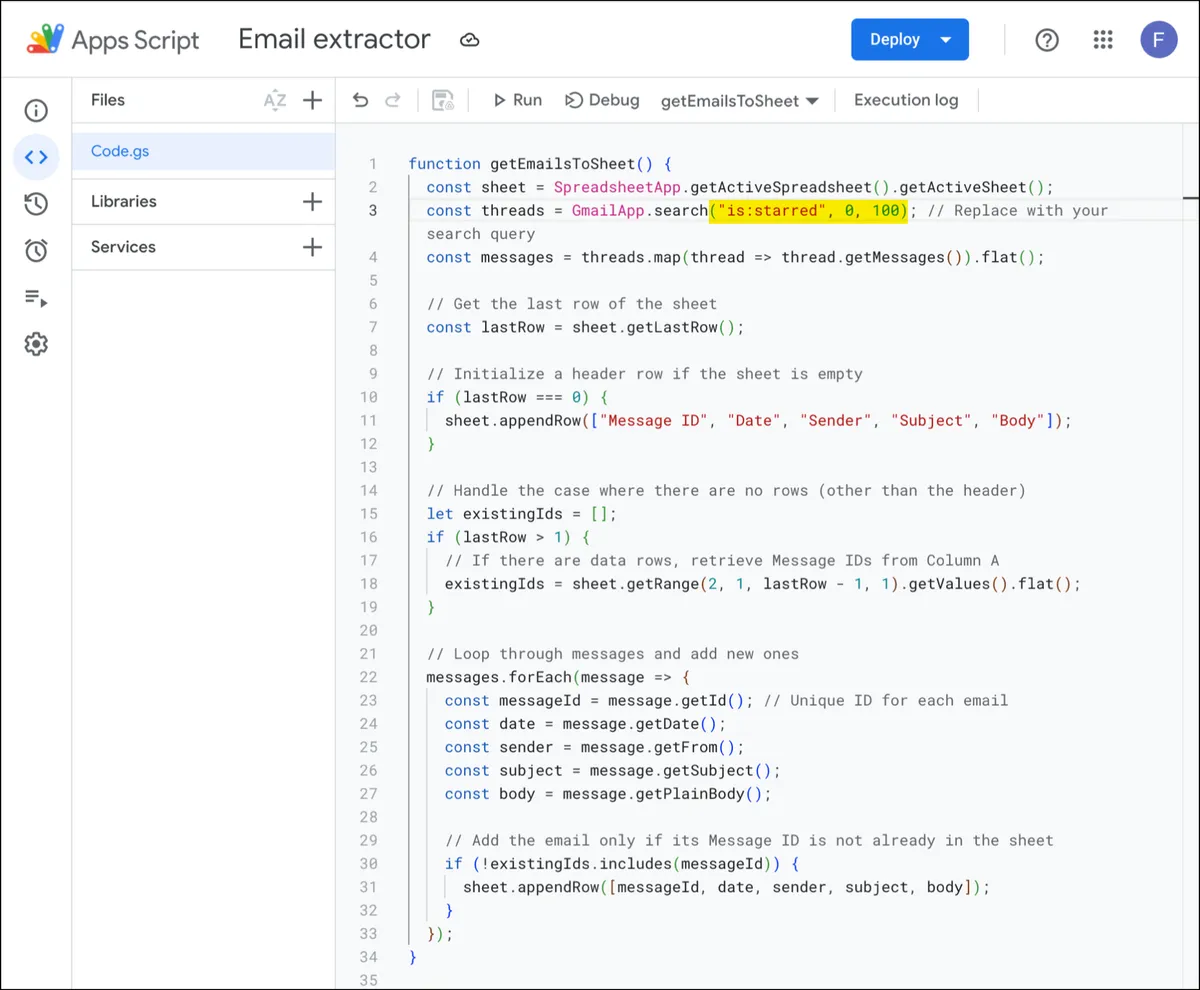Click the comment "Loop through messages and add new ones"
This screenshot has width=1200, height=990.
613,654
